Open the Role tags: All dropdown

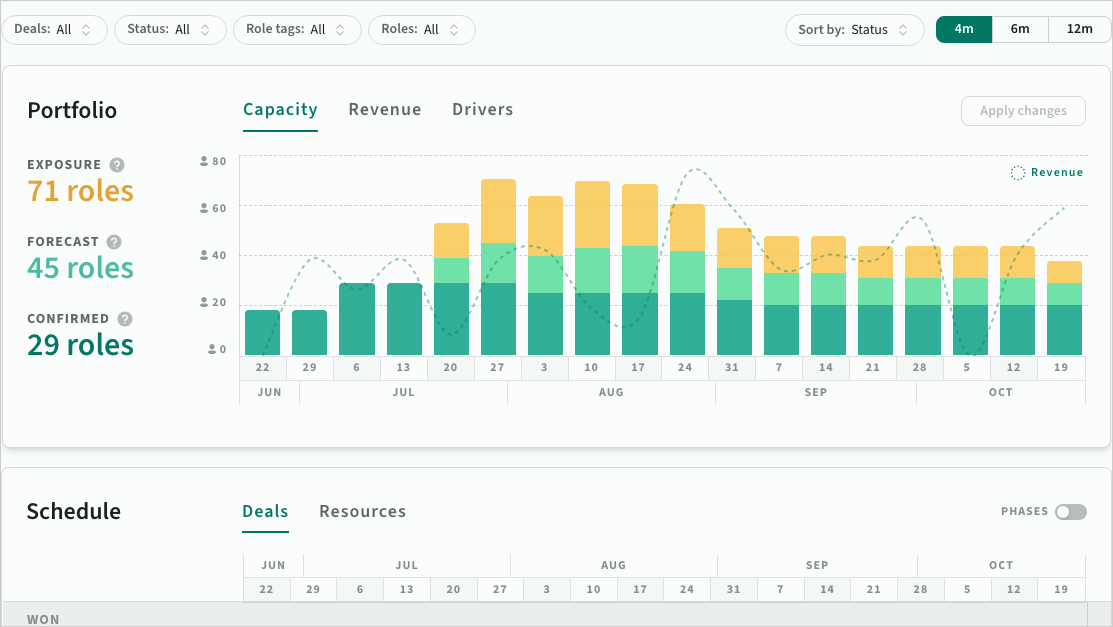point(297,30)
